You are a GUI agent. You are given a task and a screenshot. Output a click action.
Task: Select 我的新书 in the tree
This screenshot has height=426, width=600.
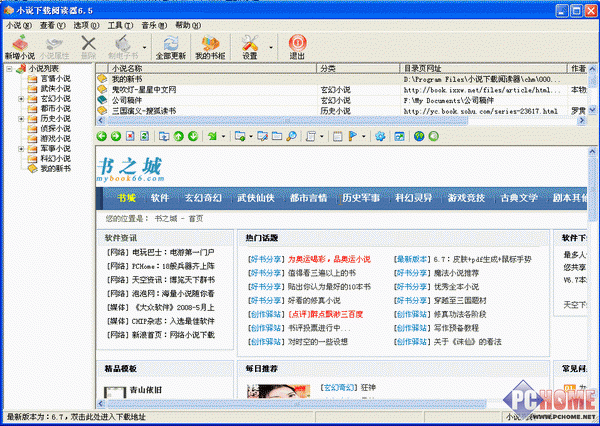click(55, 168)
